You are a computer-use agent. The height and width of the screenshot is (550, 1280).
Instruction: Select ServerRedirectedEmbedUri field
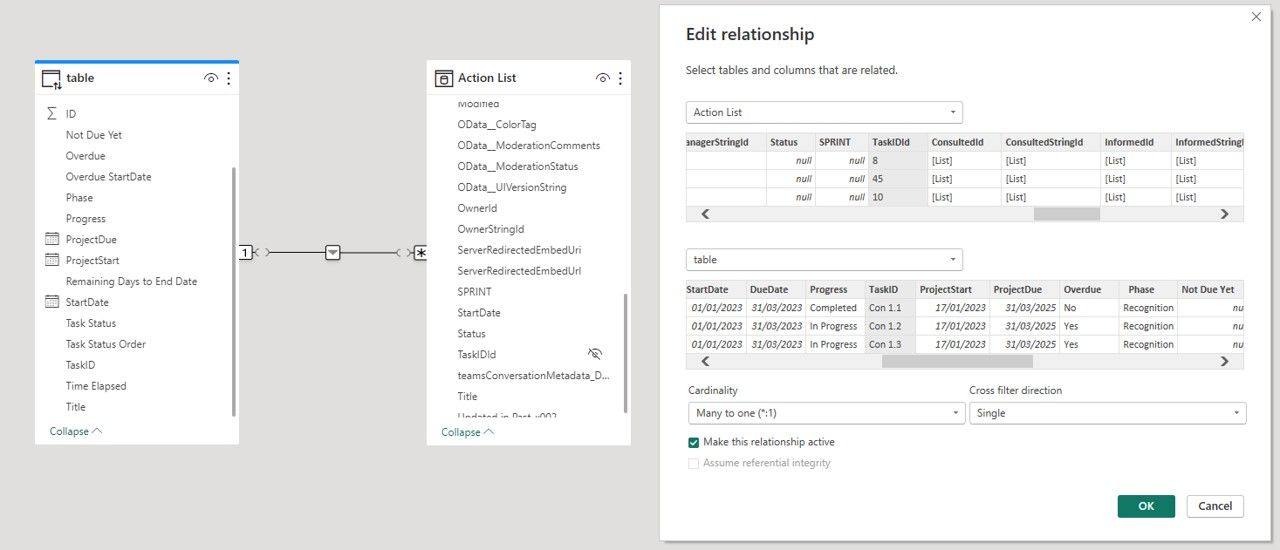click(519, 250)
